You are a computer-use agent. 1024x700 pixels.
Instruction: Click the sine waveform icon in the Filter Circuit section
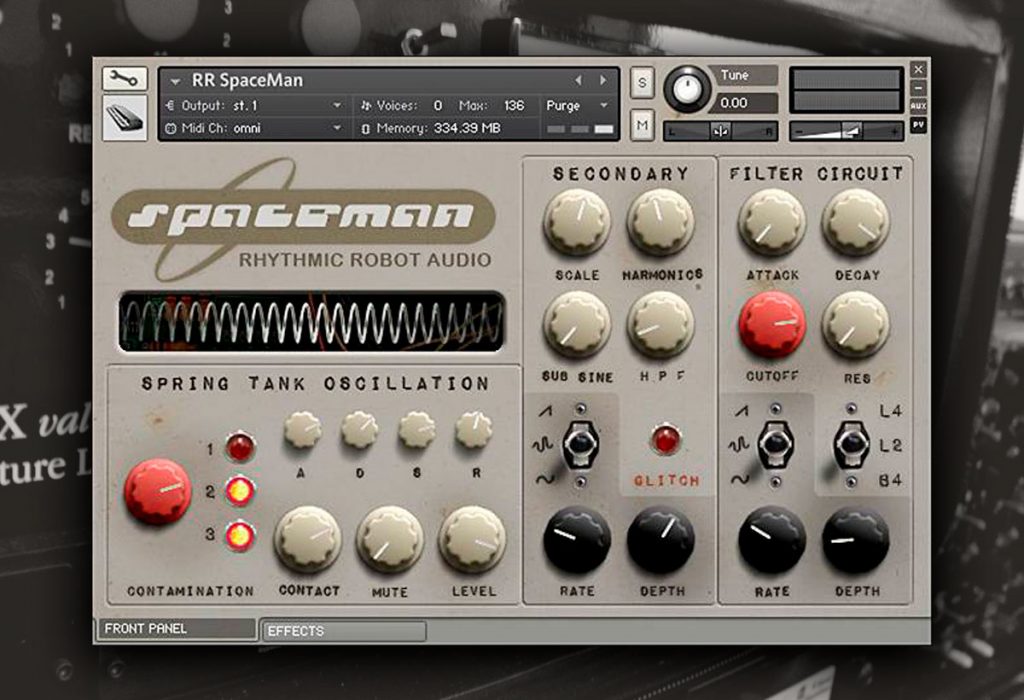[740, 480]
